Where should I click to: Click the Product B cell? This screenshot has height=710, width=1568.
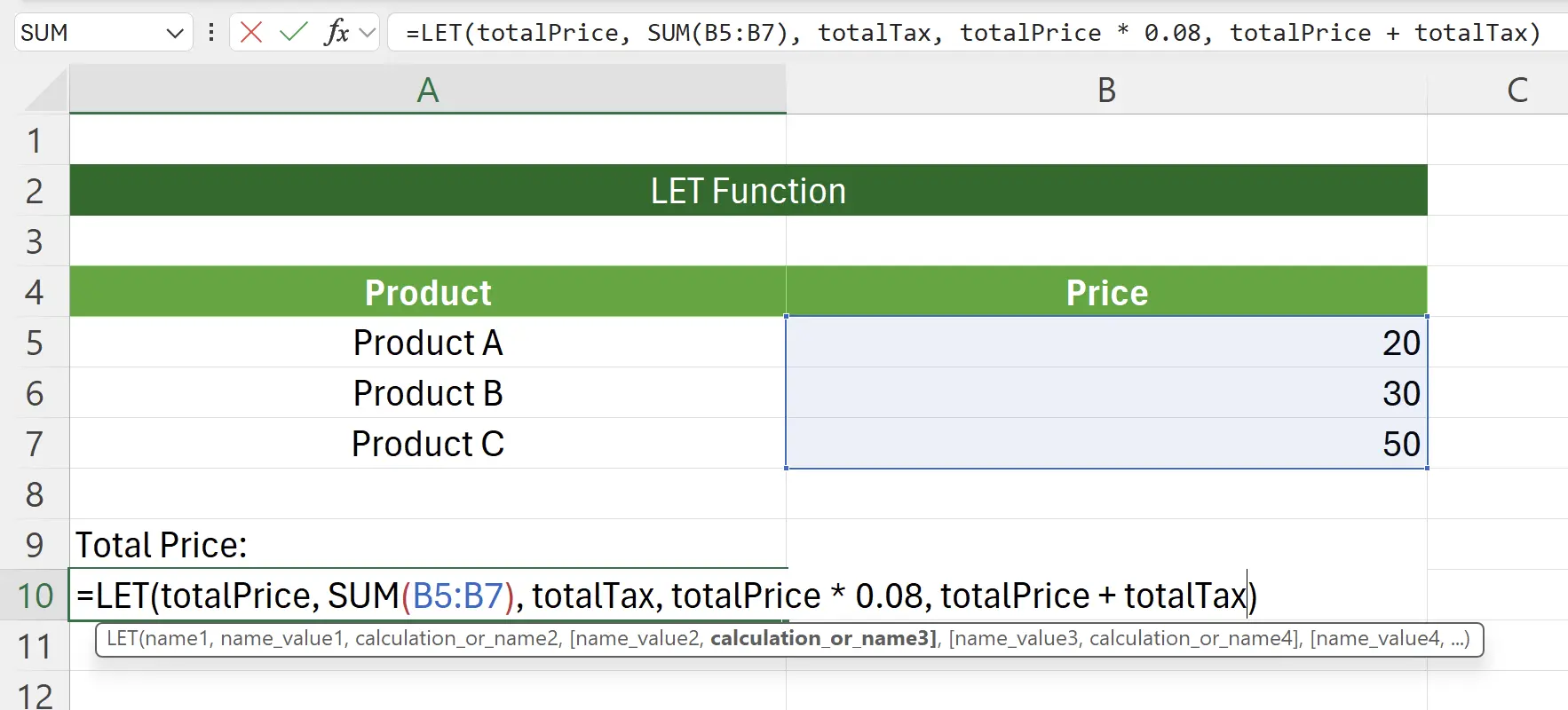pyautogui.click(x=428, y=393)
